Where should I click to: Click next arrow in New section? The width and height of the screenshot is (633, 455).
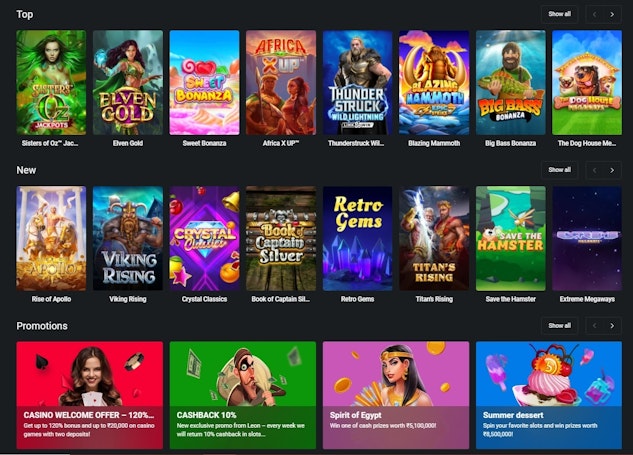point(612,170)
